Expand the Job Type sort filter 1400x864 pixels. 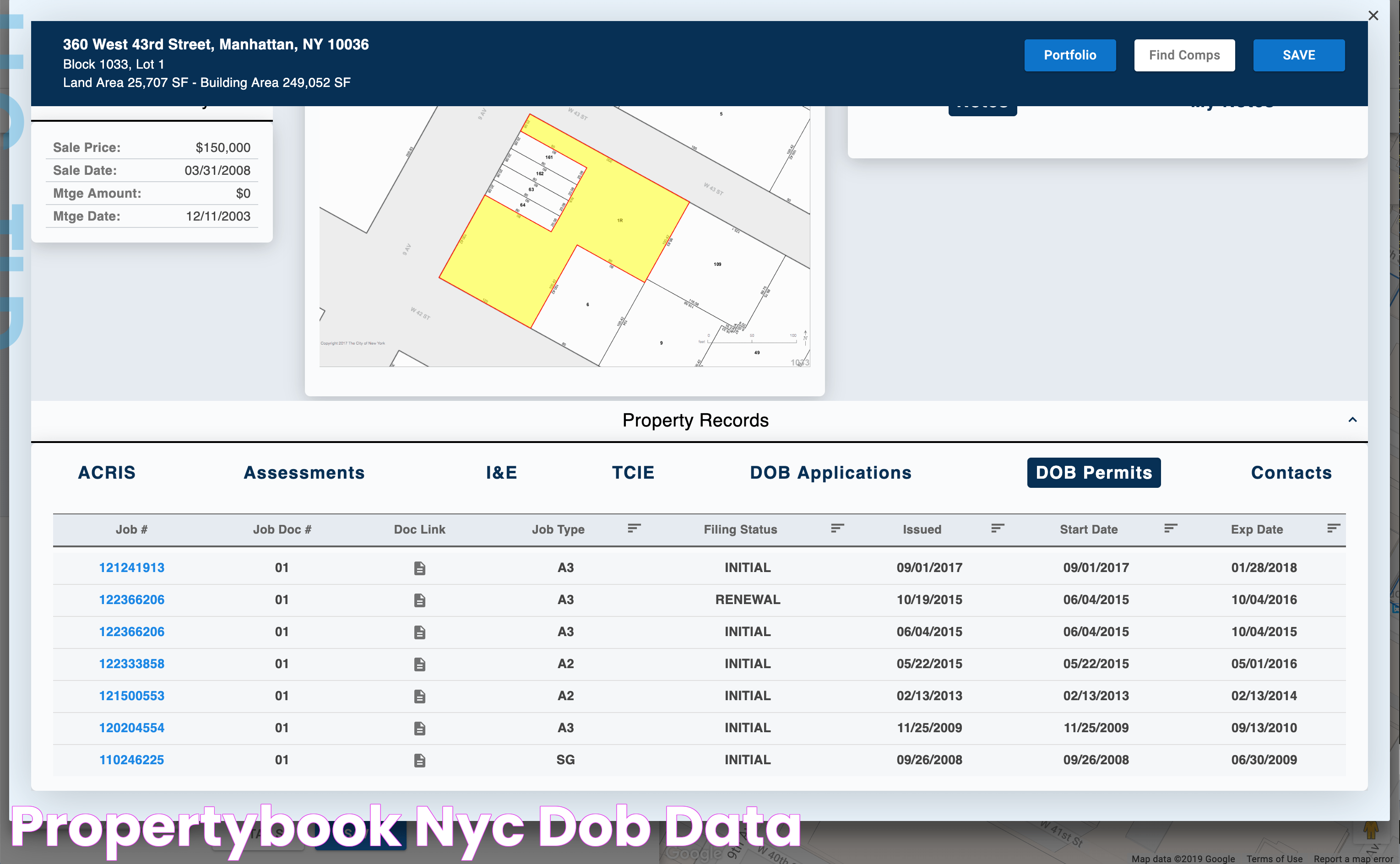click(x=634, y=528)
